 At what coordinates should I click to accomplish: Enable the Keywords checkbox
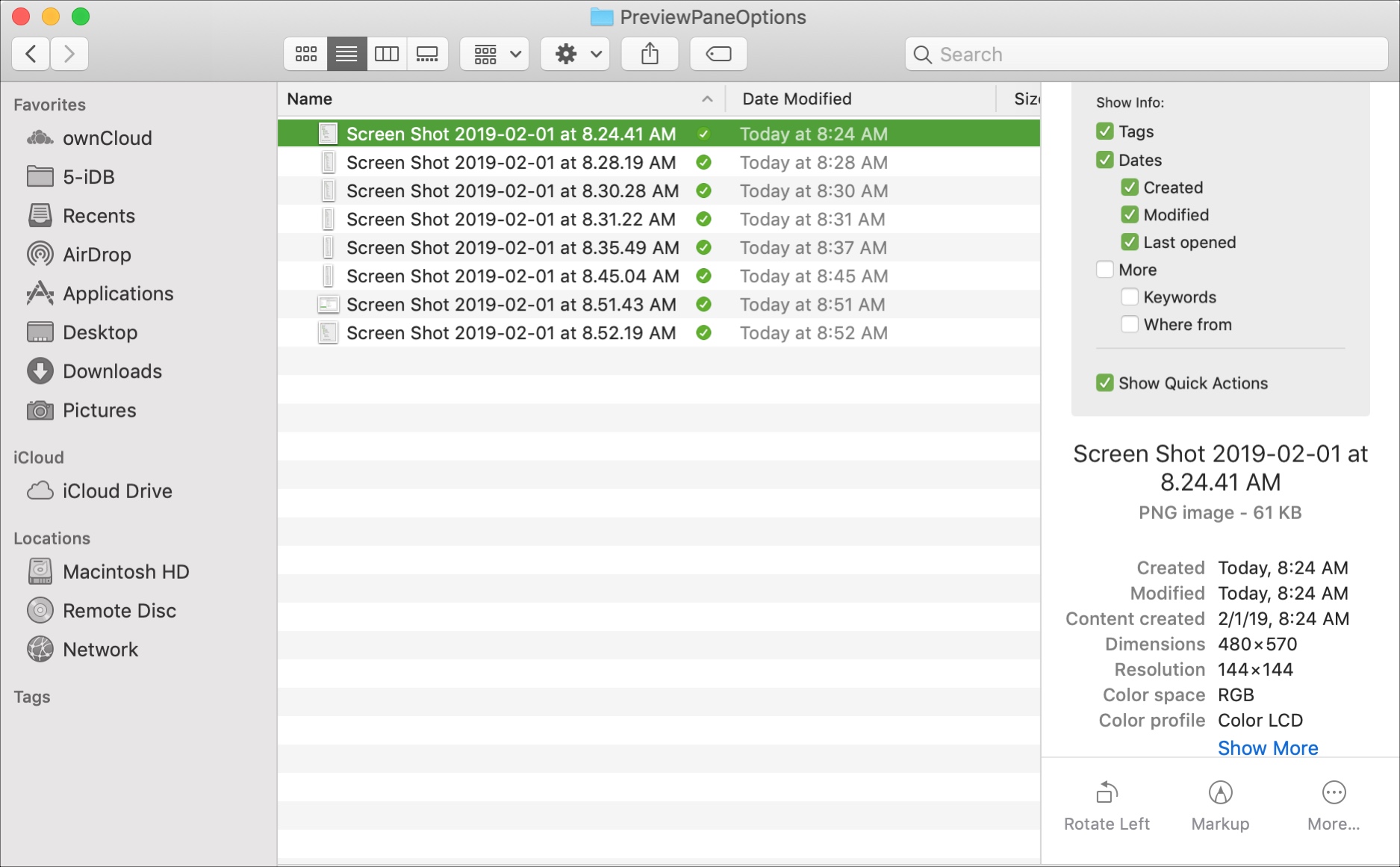pyautogui.click(x=1130, y=297)
